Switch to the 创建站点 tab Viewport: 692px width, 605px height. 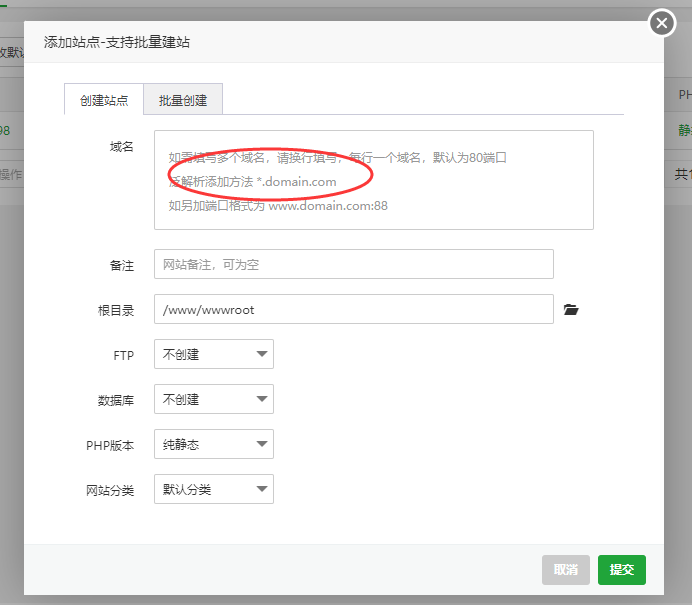click(x=104, y=100)
